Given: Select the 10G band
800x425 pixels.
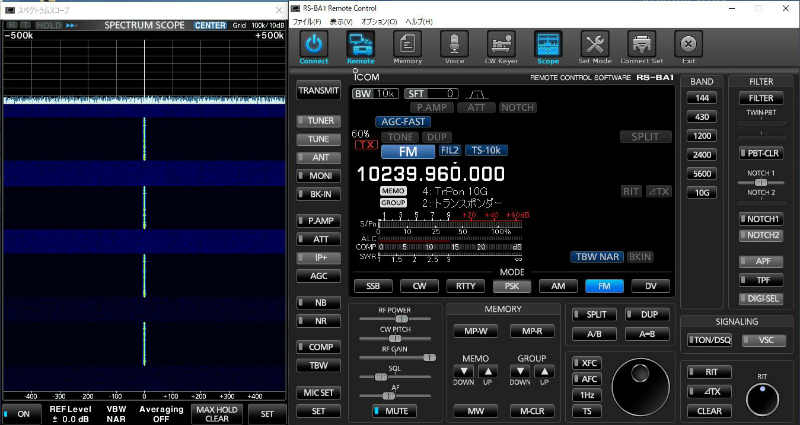Looking at the screenshot, I should [702, 192].
